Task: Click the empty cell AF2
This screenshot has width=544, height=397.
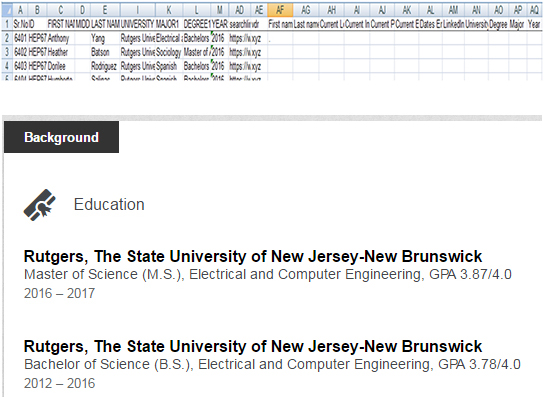Action: point(280,38)
